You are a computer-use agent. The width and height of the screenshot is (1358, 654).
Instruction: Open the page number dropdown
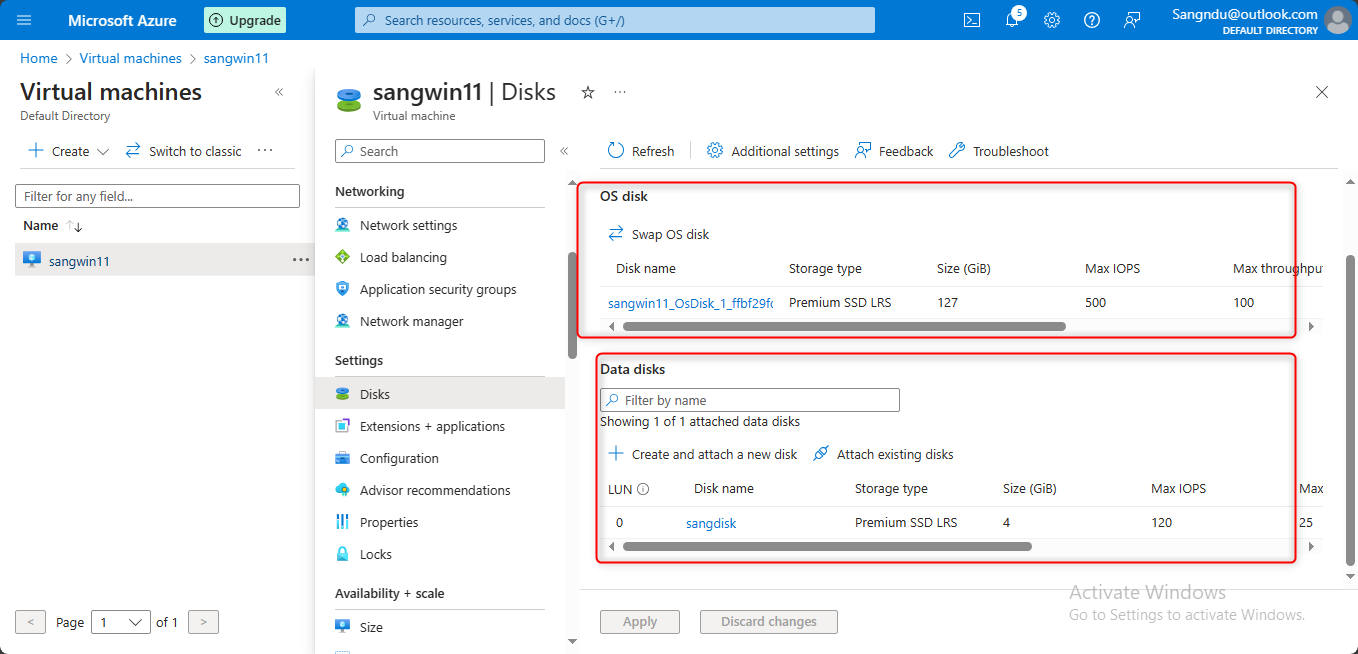pyautogui.click(x=121, y=622)
